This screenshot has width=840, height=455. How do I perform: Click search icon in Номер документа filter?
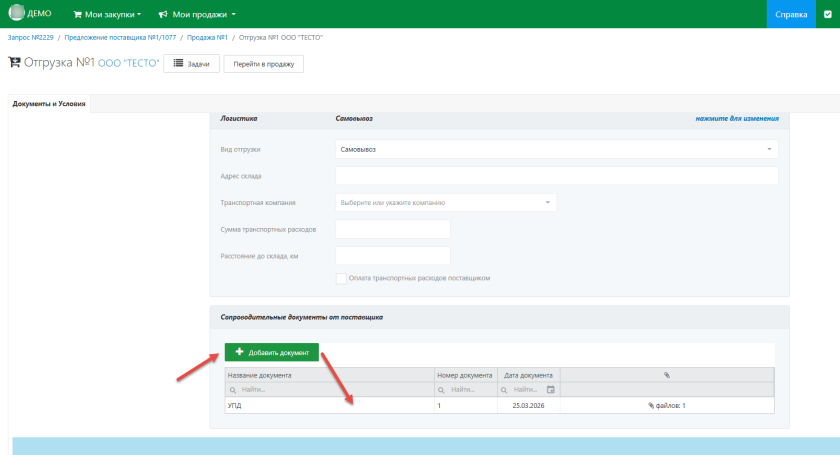pyautogui.click(x=443, y=389)
